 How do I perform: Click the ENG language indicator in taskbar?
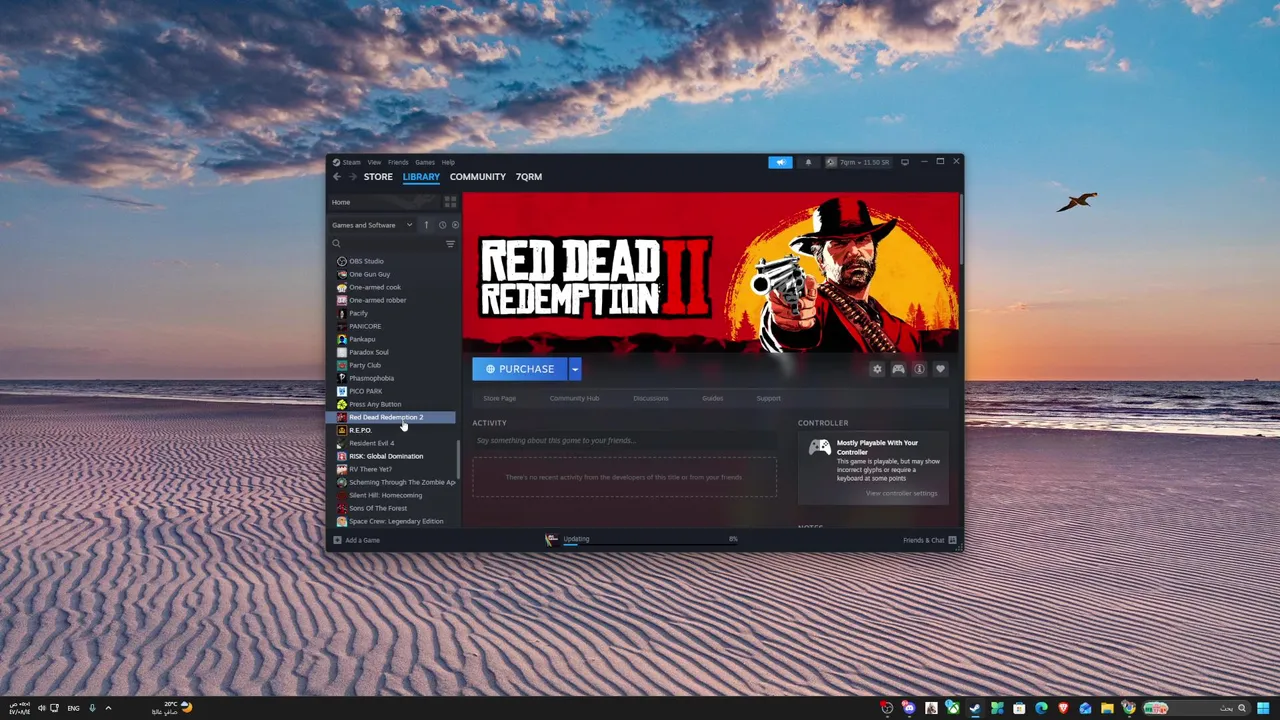(x=73, y=708)
